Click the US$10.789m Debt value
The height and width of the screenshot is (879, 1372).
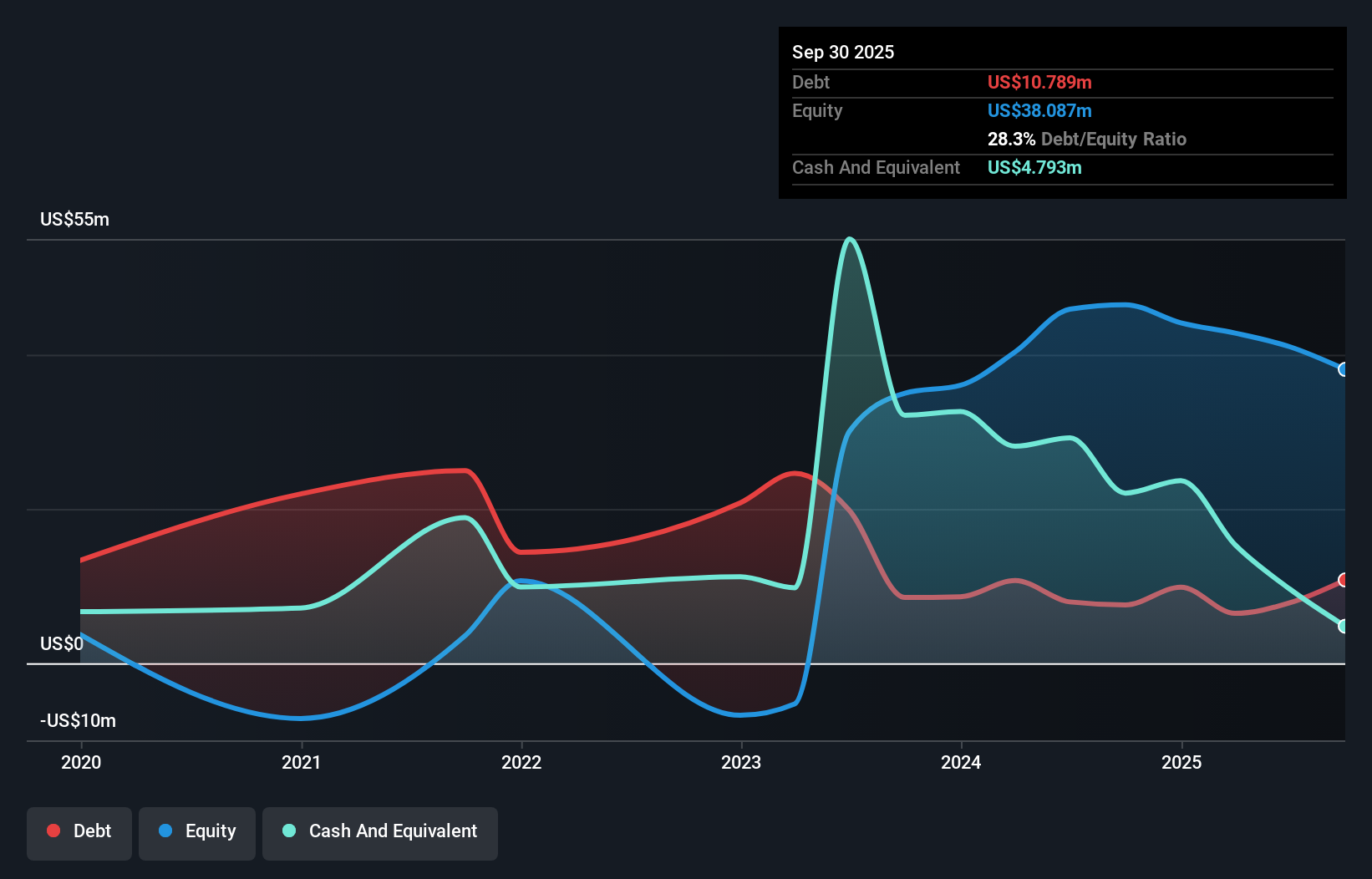(1039, 82)
